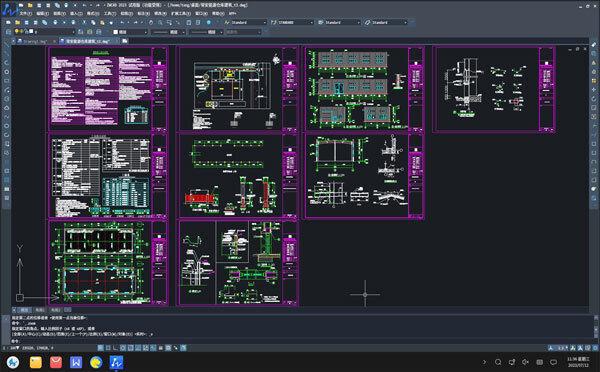The height and width of the screenshot is (372, 600).
Task: Toggle Object Snap in status bar
Action: point(130,348)
